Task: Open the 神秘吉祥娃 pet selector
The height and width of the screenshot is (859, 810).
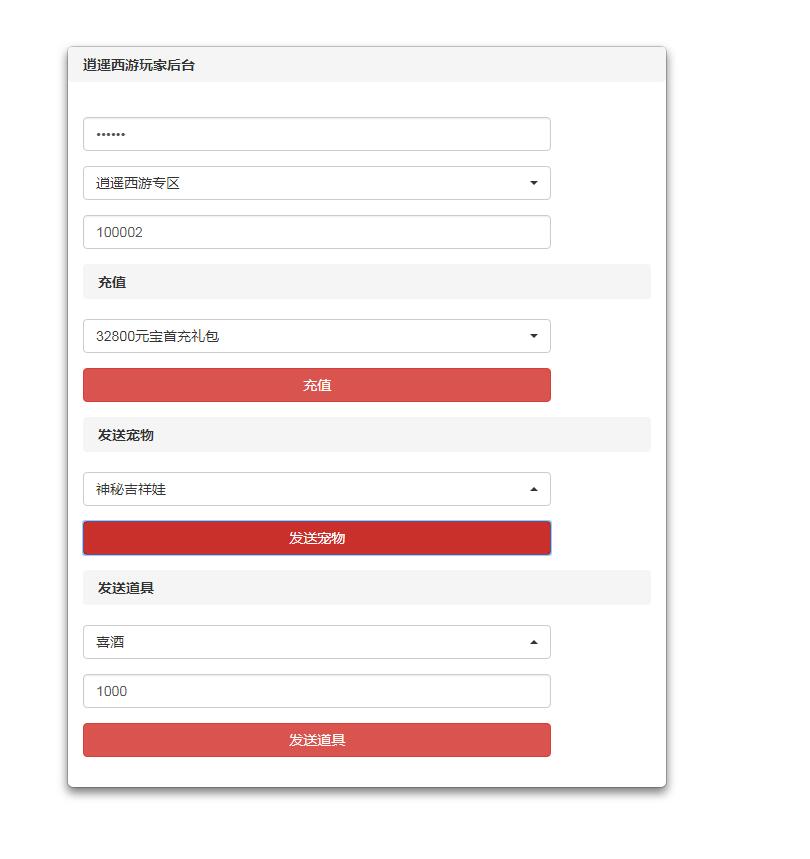Action: [316, 489]
